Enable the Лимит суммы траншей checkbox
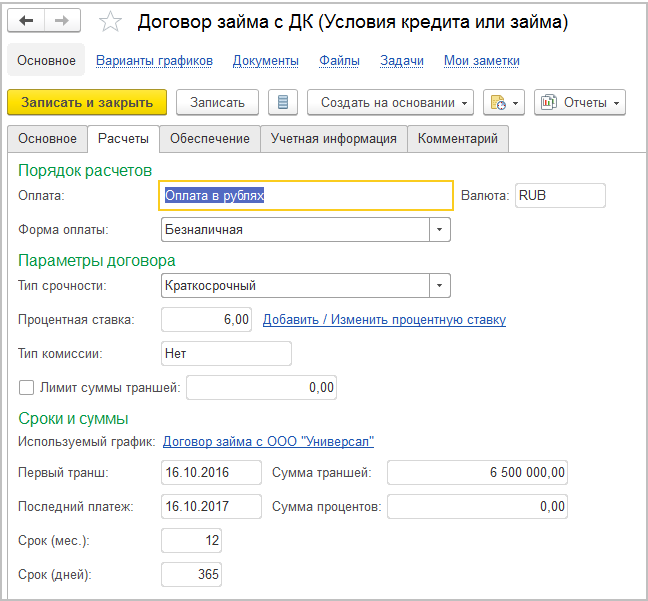The width and height of the screenshot is (648, 601). 26,387
